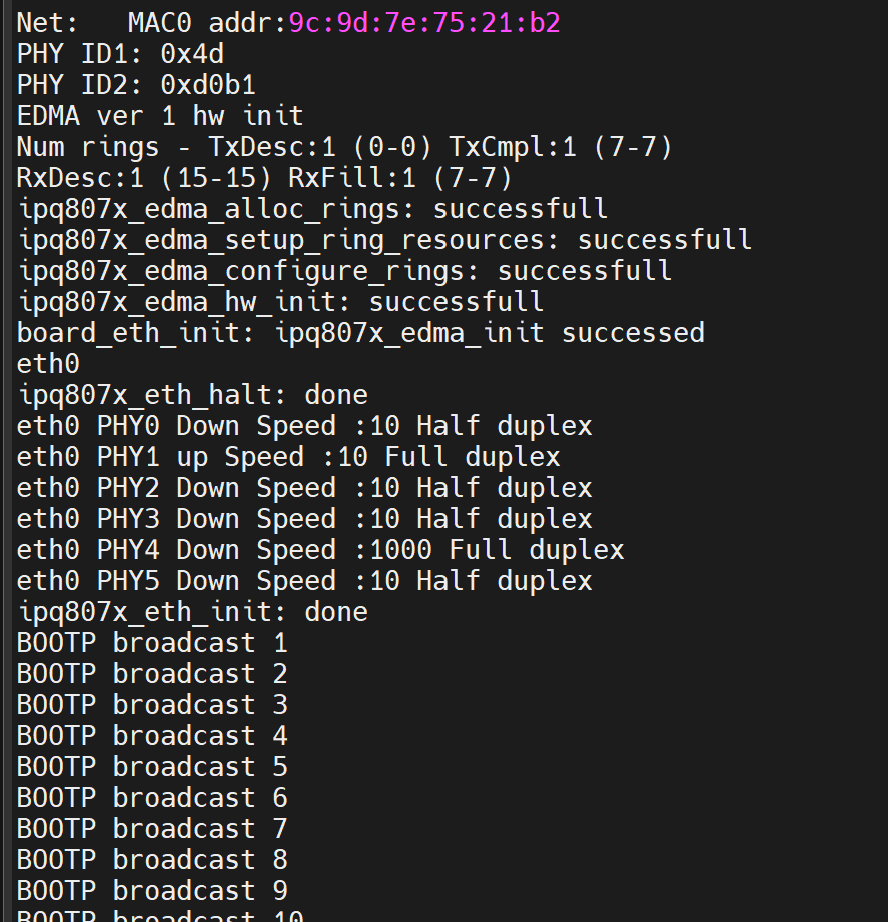Click the Num rings TxDesc line
Image resolution: width=888 pixels, height=922 pixels.
point(344,147)
